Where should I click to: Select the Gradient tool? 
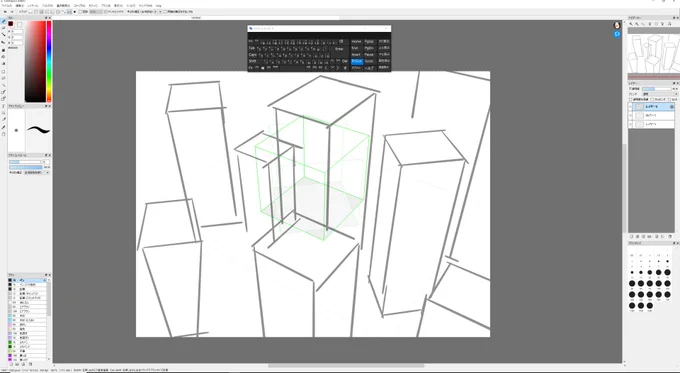(3, 63)
